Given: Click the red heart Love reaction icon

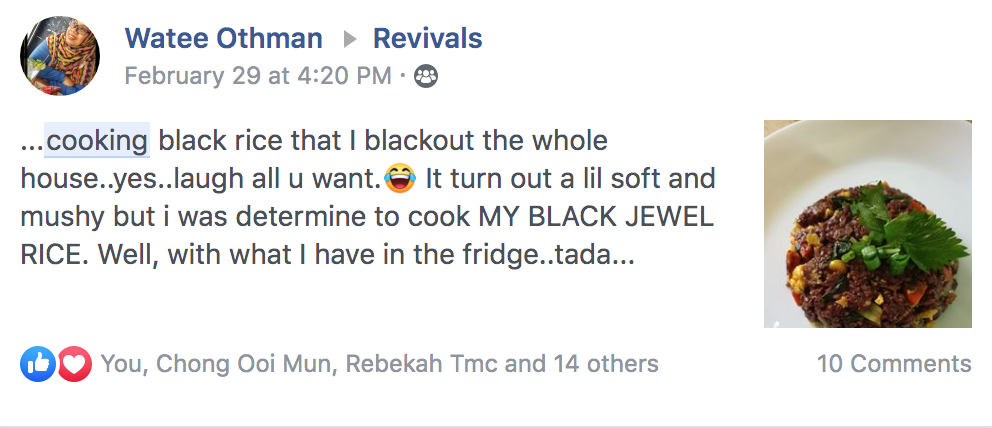Looking at the screenshot, I should tap(75, 364).
